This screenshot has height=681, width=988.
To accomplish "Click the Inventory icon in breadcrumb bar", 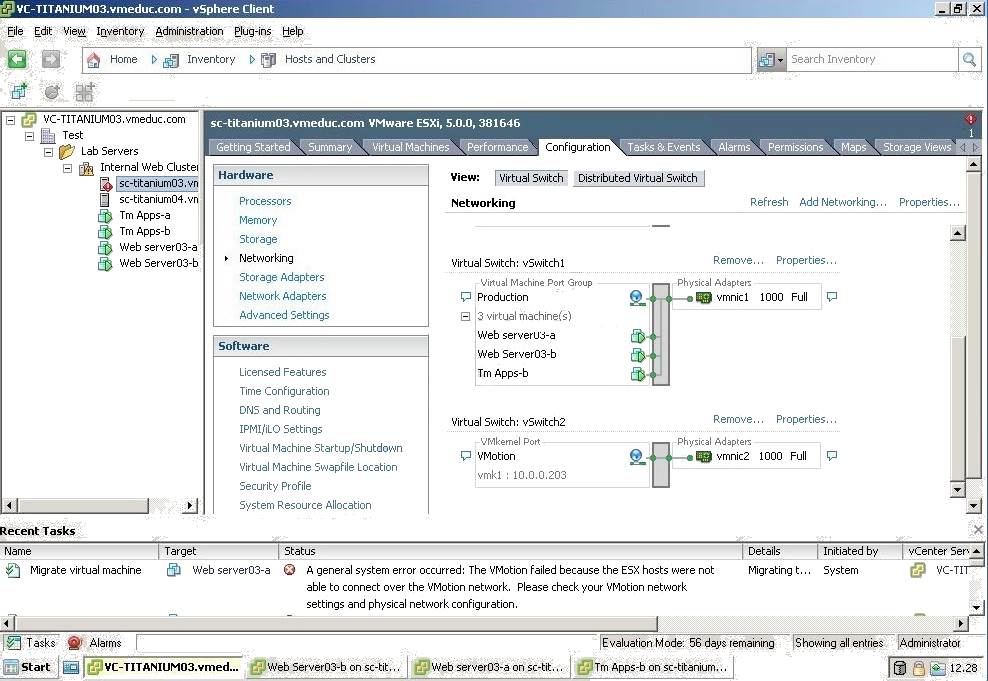I will (x=171, y=60).
